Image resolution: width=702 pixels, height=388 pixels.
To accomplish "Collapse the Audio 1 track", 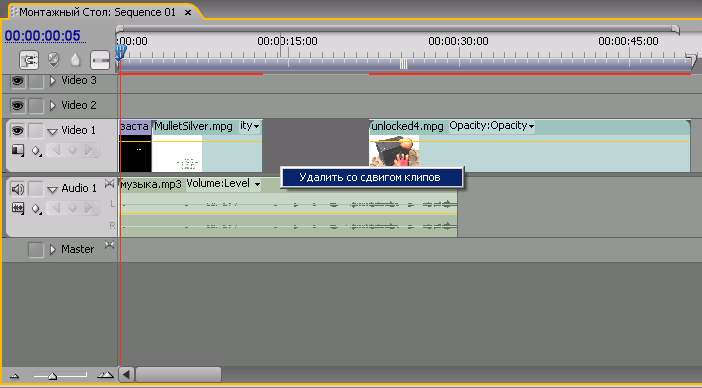I will click(x=53, y=189).
